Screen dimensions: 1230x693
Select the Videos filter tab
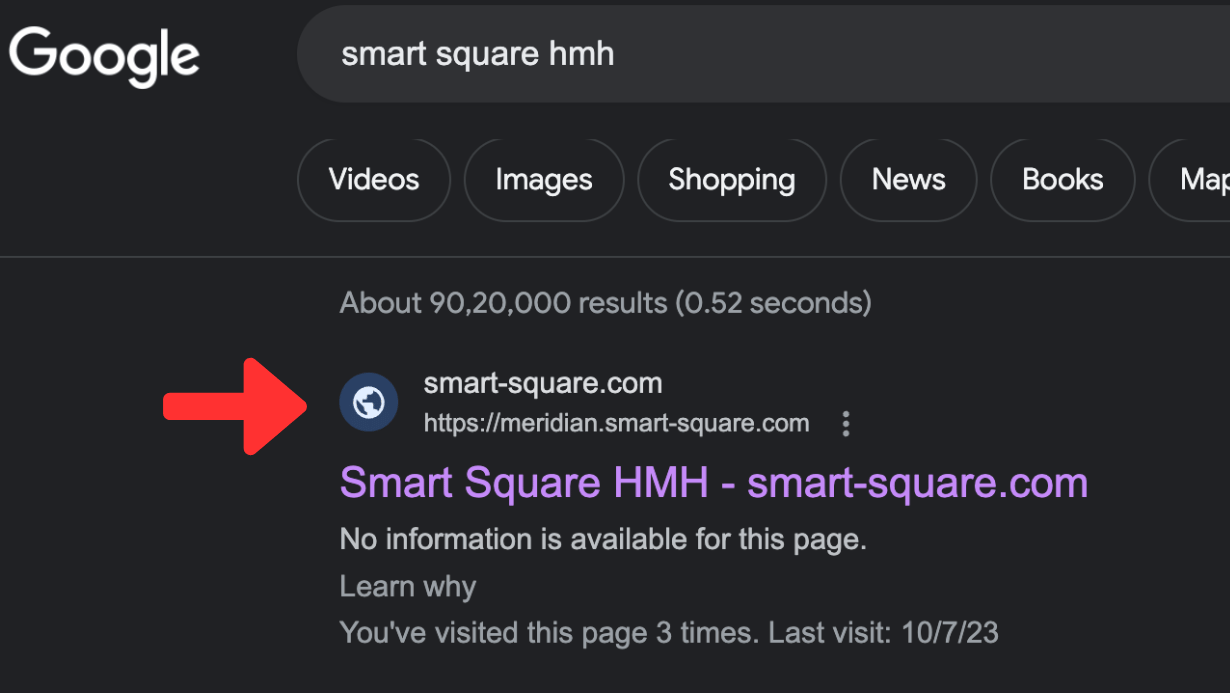pos(373,180)
